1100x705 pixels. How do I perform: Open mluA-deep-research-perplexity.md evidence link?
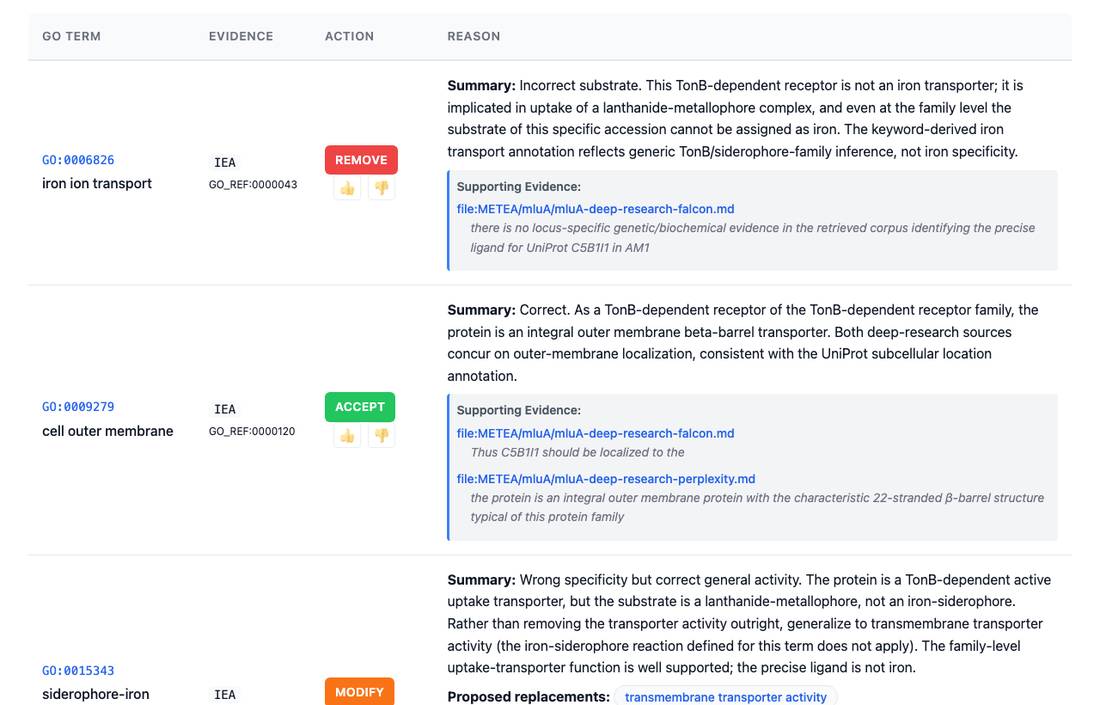tap(606, 479)
